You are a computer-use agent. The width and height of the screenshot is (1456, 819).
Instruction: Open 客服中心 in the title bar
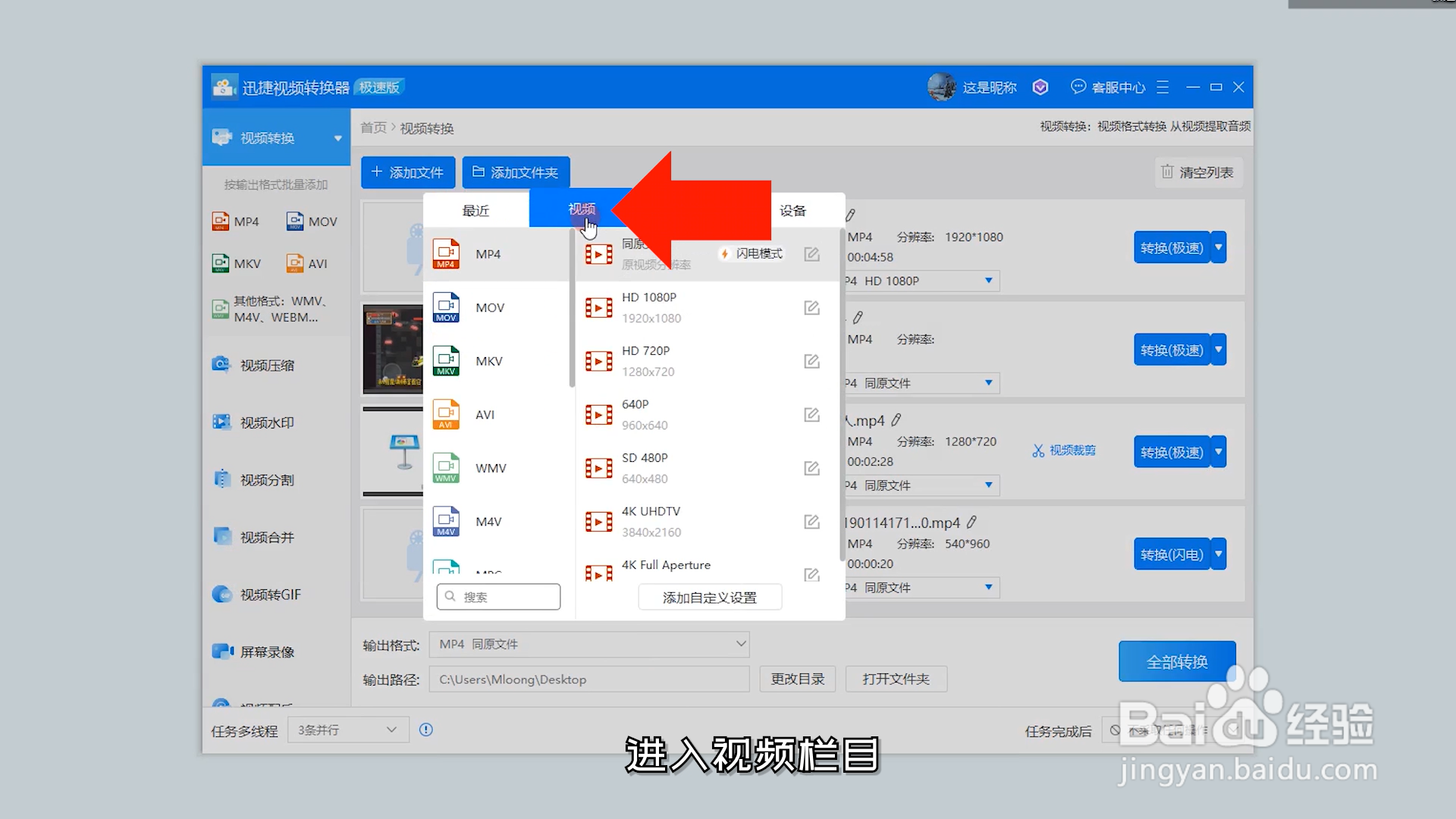pyautogui.click(x=1108, y=87)
